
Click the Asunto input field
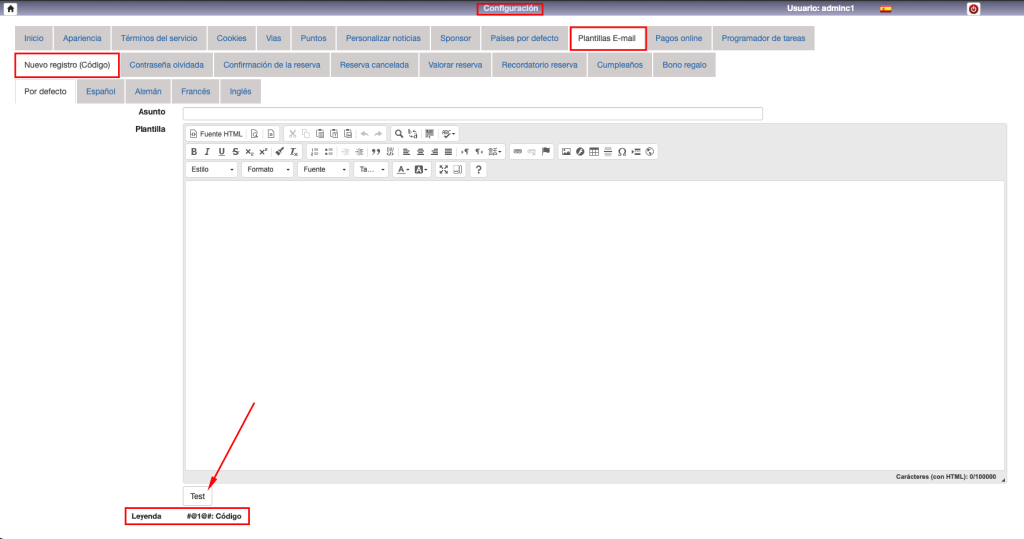(x=473, y=114)
